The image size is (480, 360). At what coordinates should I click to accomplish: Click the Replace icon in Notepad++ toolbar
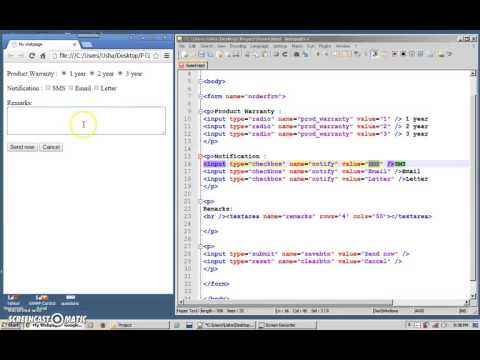(305, 54)
